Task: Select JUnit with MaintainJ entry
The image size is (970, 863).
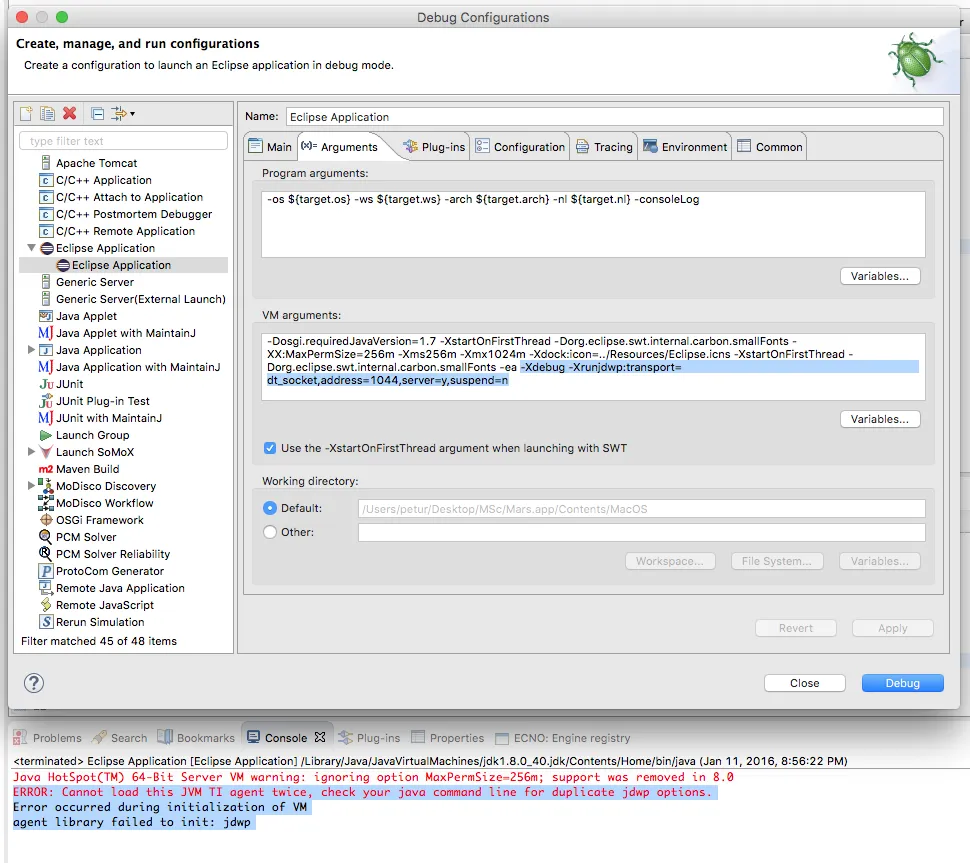Action: click(109, 418)
